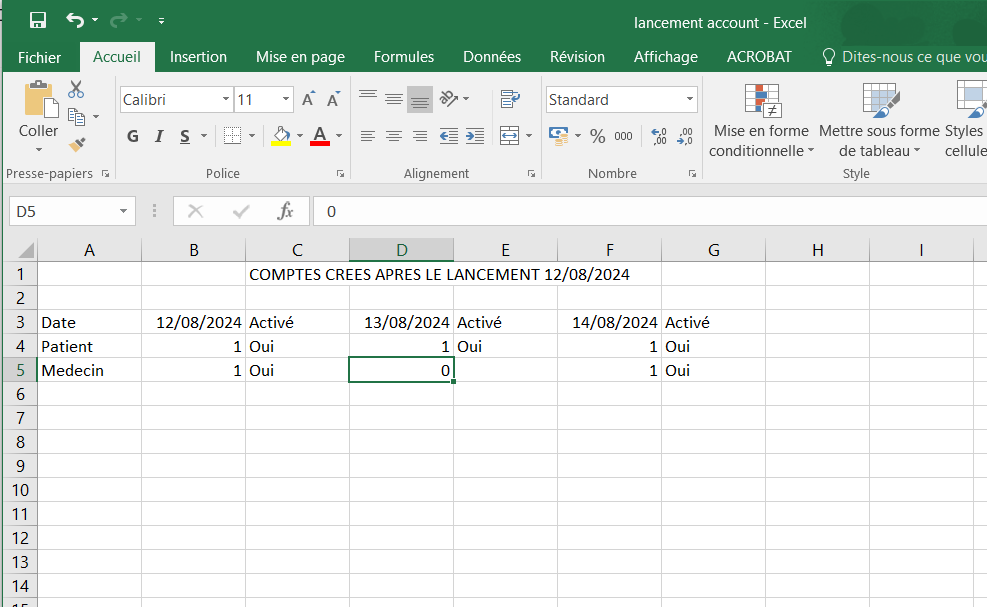
Task: Click the Wrap Text icon
Action: tap(510, 99)
